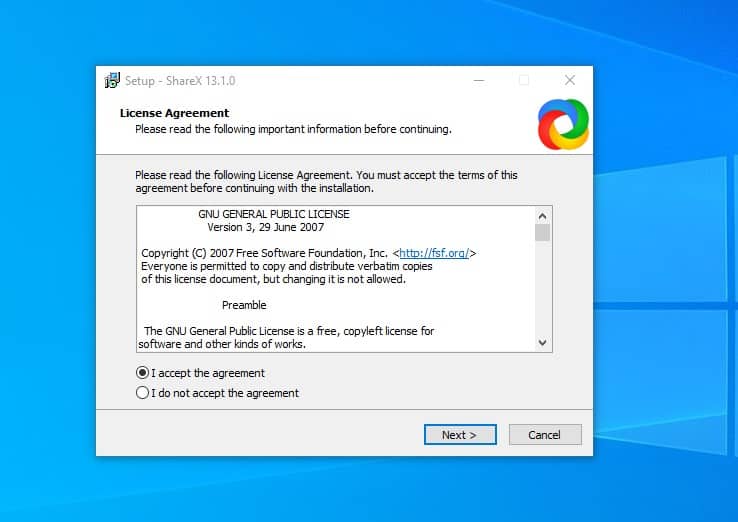This screenshot has height=522, width=738.
Task: Open the http://fsf.org/ link
Action: pyautogui.click(x=434, y=253)
